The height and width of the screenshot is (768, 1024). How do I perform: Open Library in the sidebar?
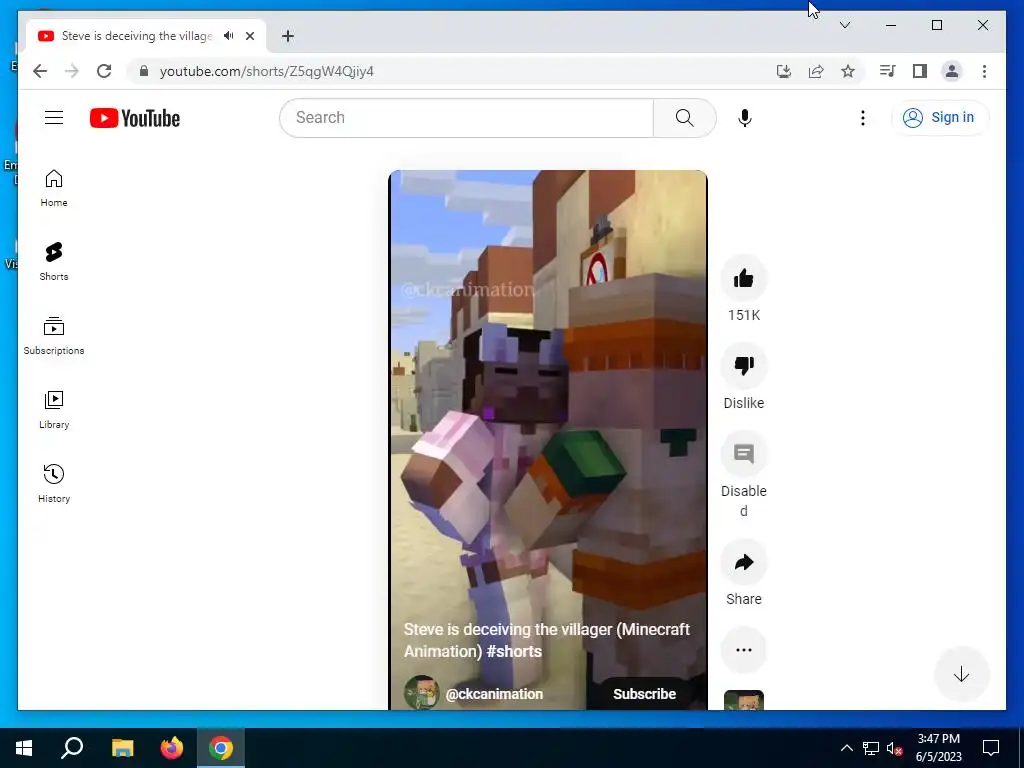point(54,409)
